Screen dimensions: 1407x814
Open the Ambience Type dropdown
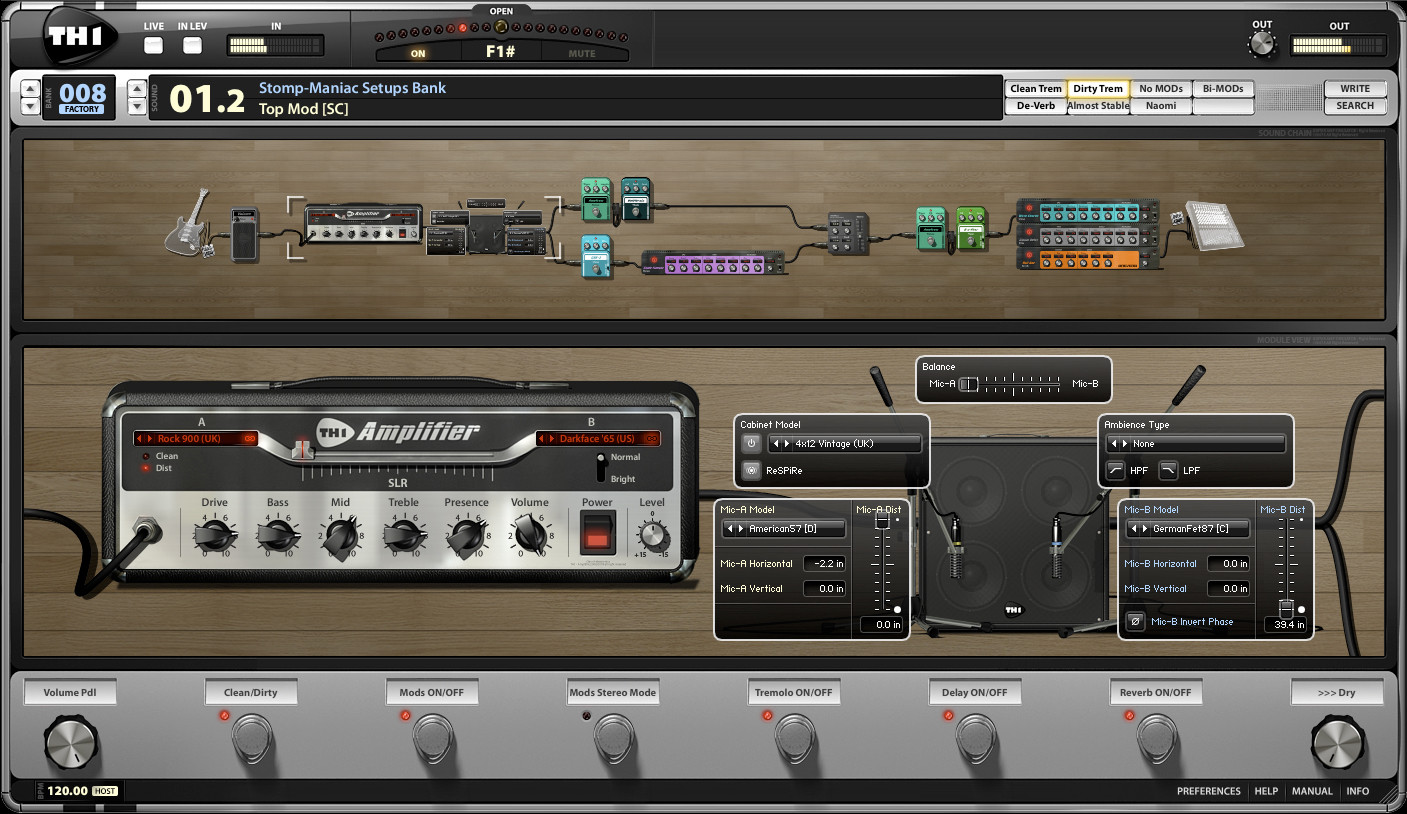click(1195, 444)
